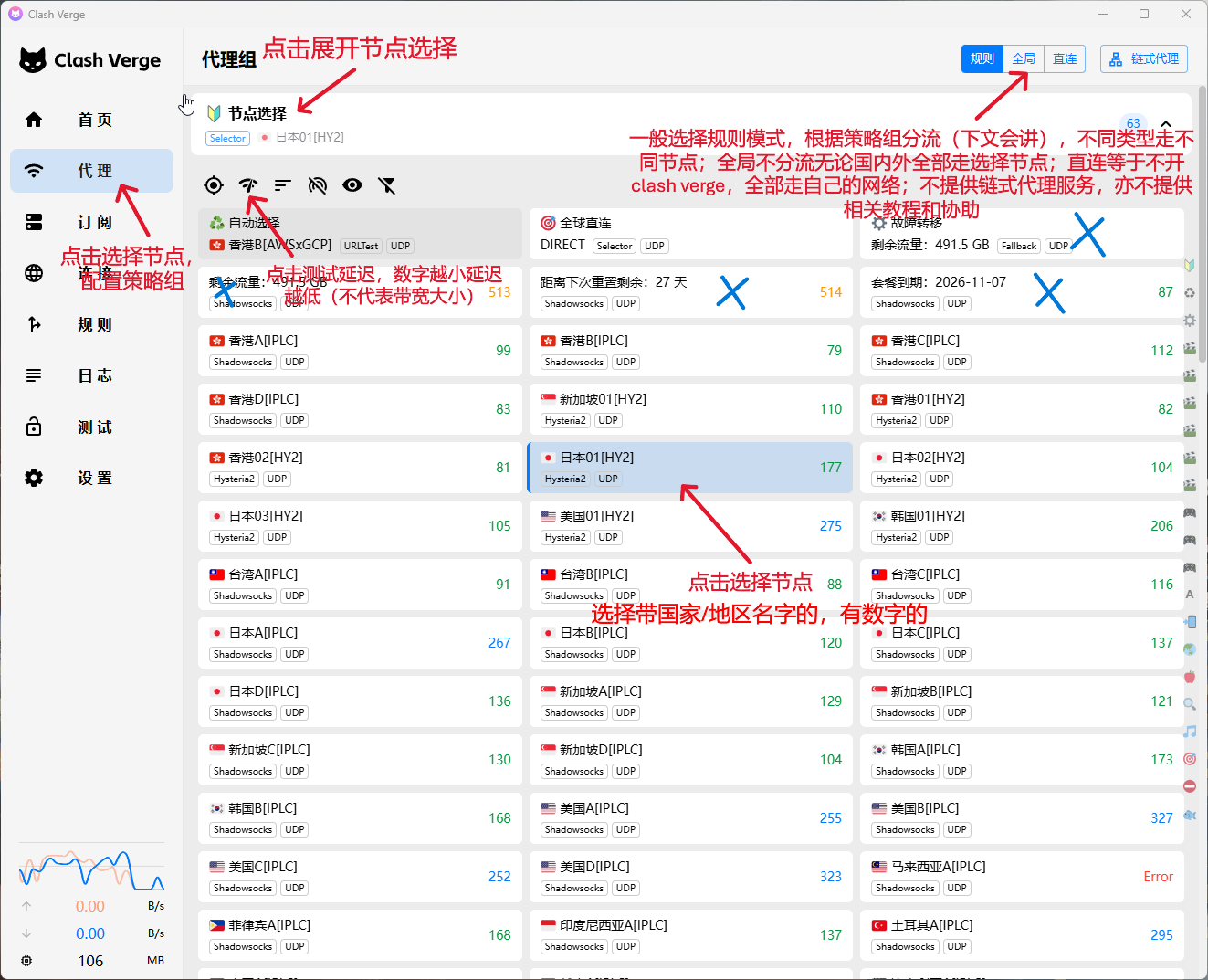Select the 日本02[HY2] node
The height and width of the screenshot is (980, 1208).
point(1022,468)
